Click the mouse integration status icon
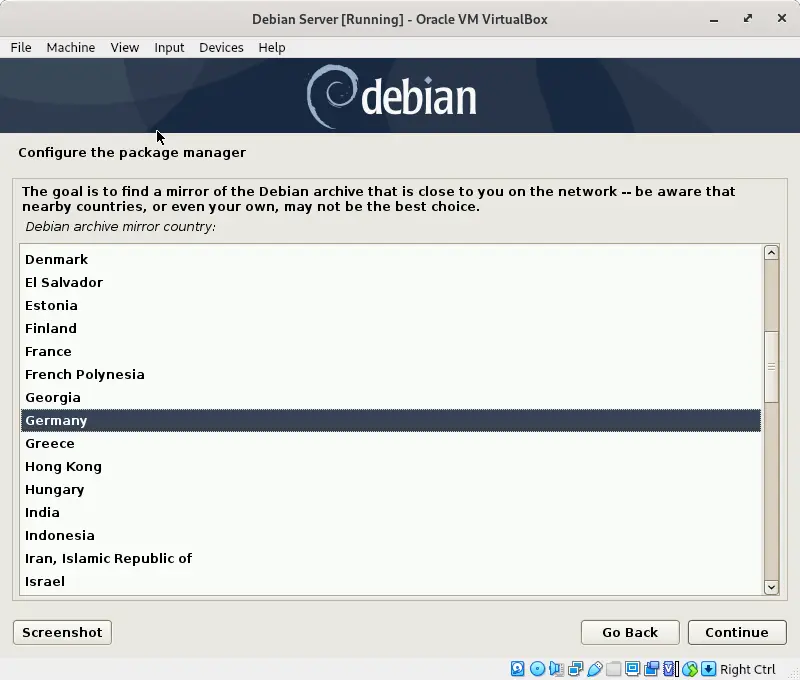Viewport: 800px width, 680px height. [x=690, y=668]
